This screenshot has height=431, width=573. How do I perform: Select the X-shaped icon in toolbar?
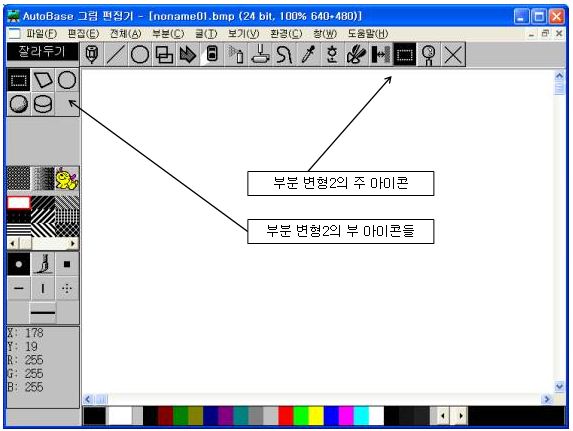(453, 54)
